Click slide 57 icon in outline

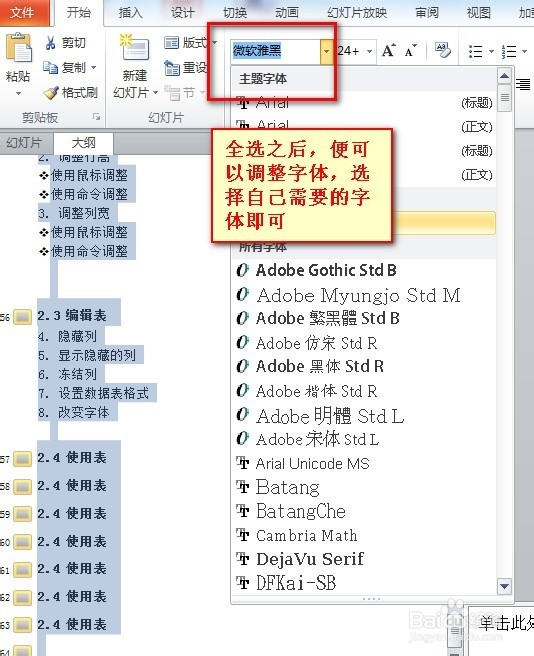pyautogui.click(x=23, y=459)
